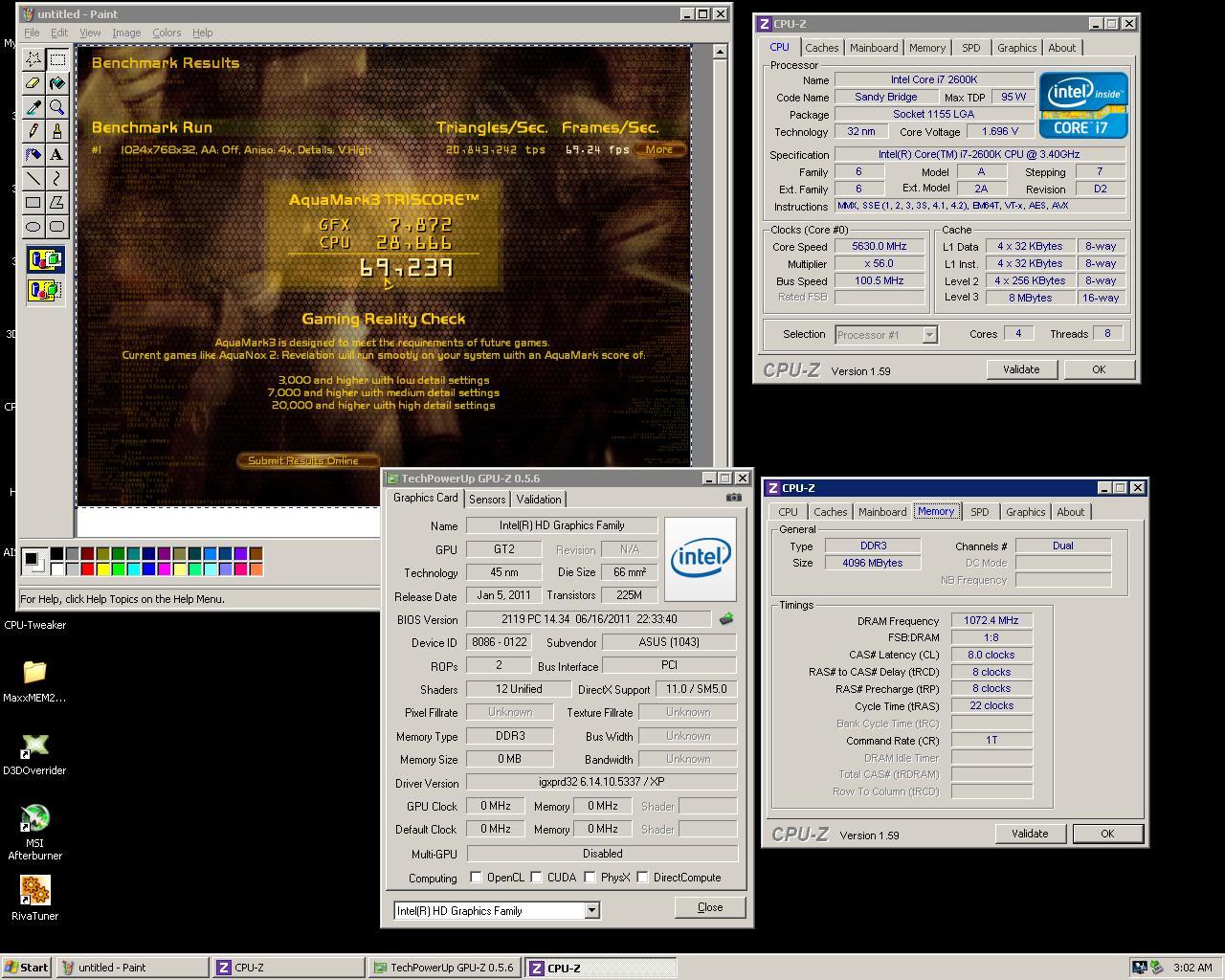
Task: Select the Free-Form Select tool in Paint
Action: click(33, 59)
